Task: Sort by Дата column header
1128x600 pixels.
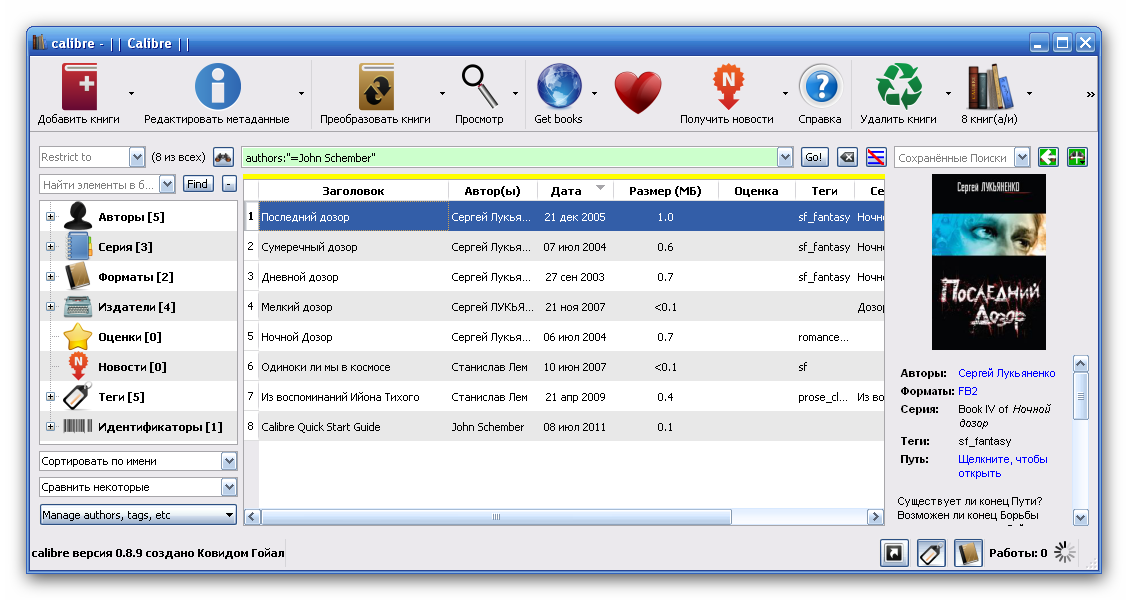Action: click(x=576, y=191)
